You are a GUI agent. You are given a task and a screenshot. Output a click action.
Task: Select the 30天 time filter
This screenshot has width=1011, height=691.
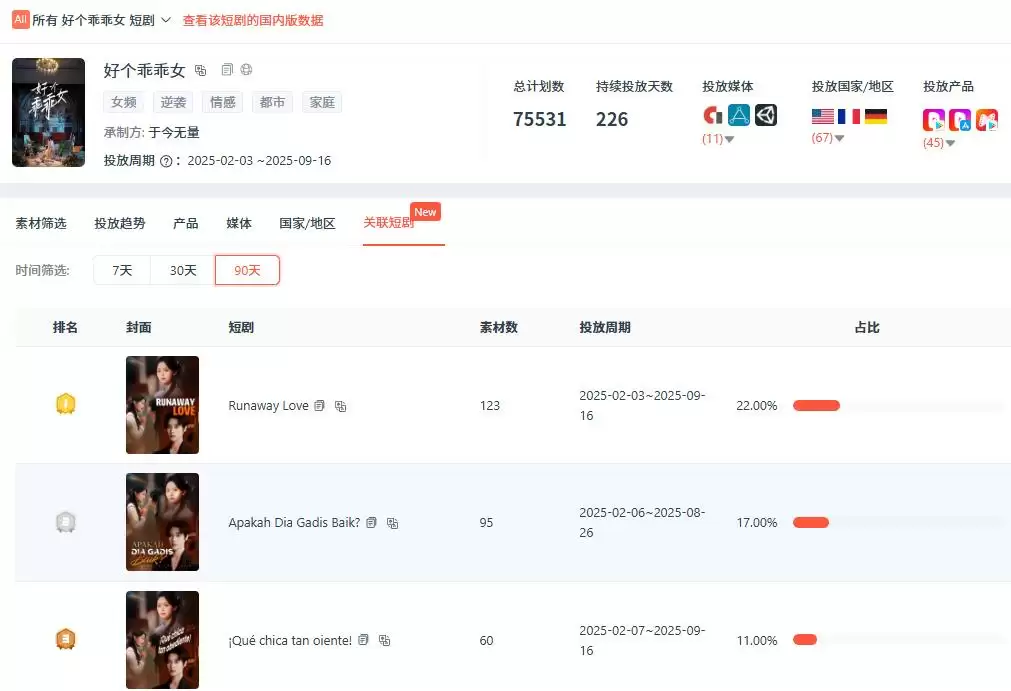[x=183, y=271]
